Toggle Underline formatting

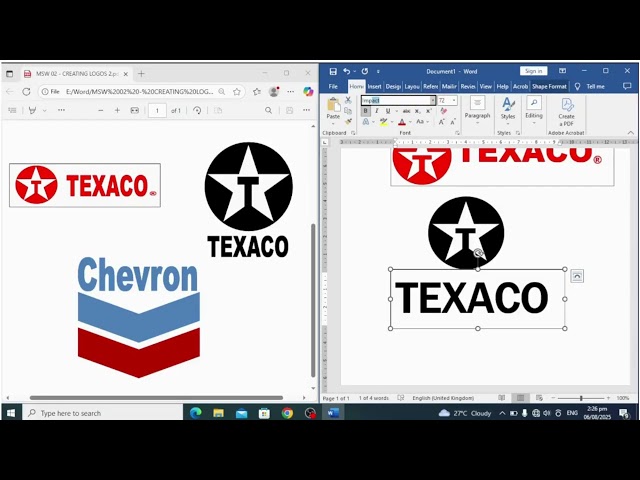[x=388, y=111]
